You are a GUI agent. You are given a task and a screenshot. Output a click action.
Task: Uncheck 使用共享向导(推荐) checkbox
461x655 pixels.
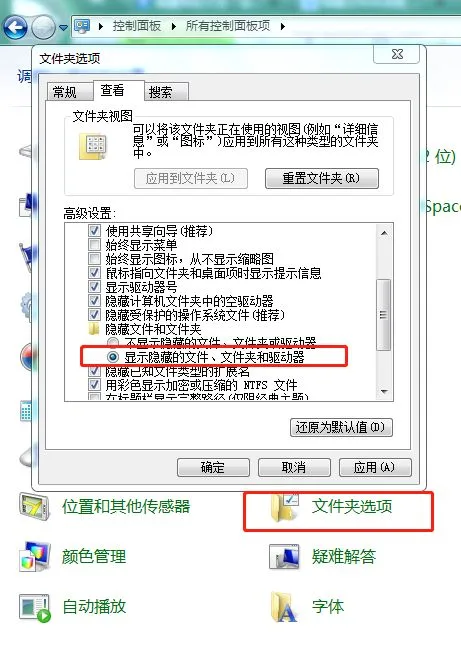[95, 230]
